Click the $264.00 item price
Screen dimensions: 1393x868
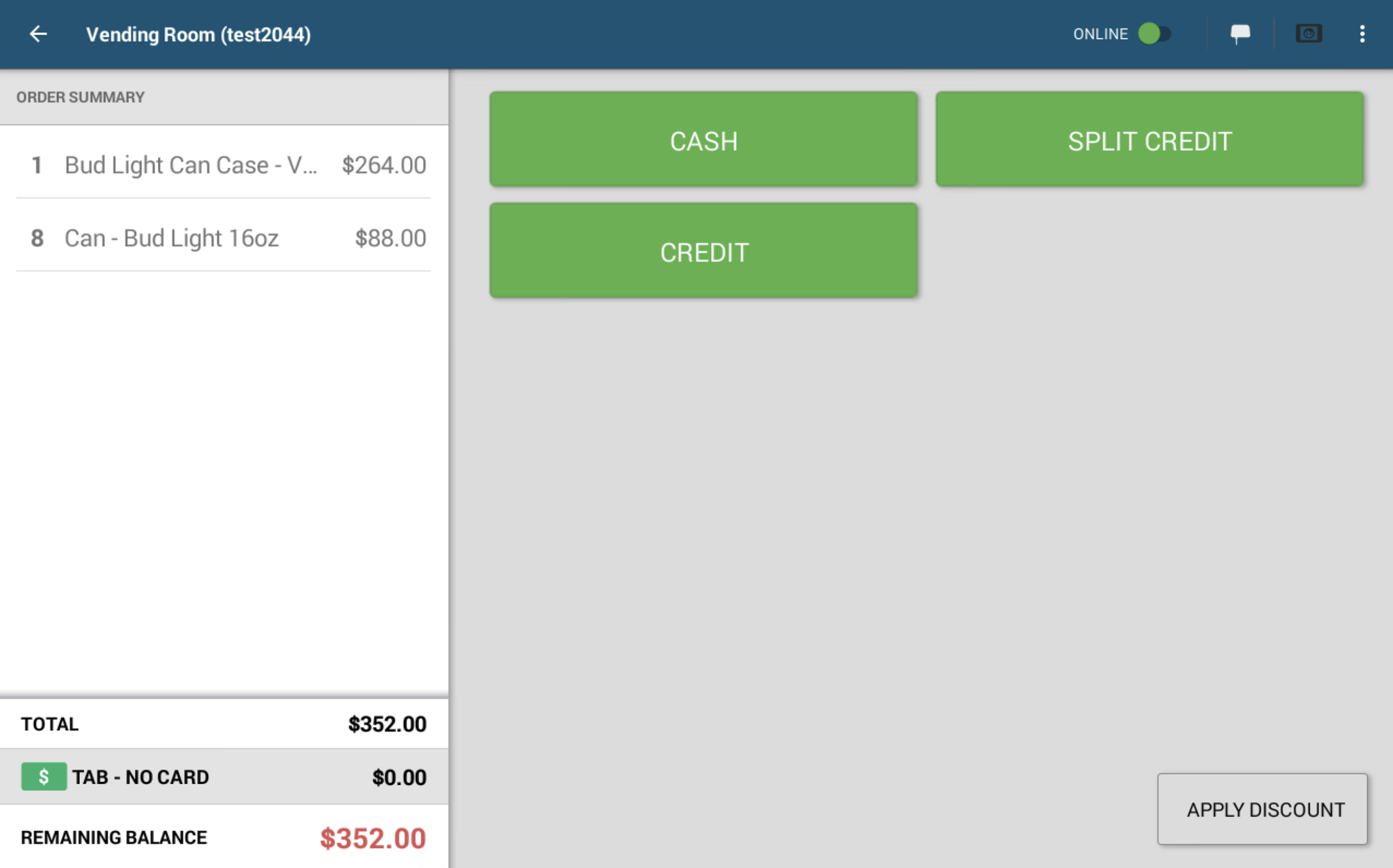383,165
